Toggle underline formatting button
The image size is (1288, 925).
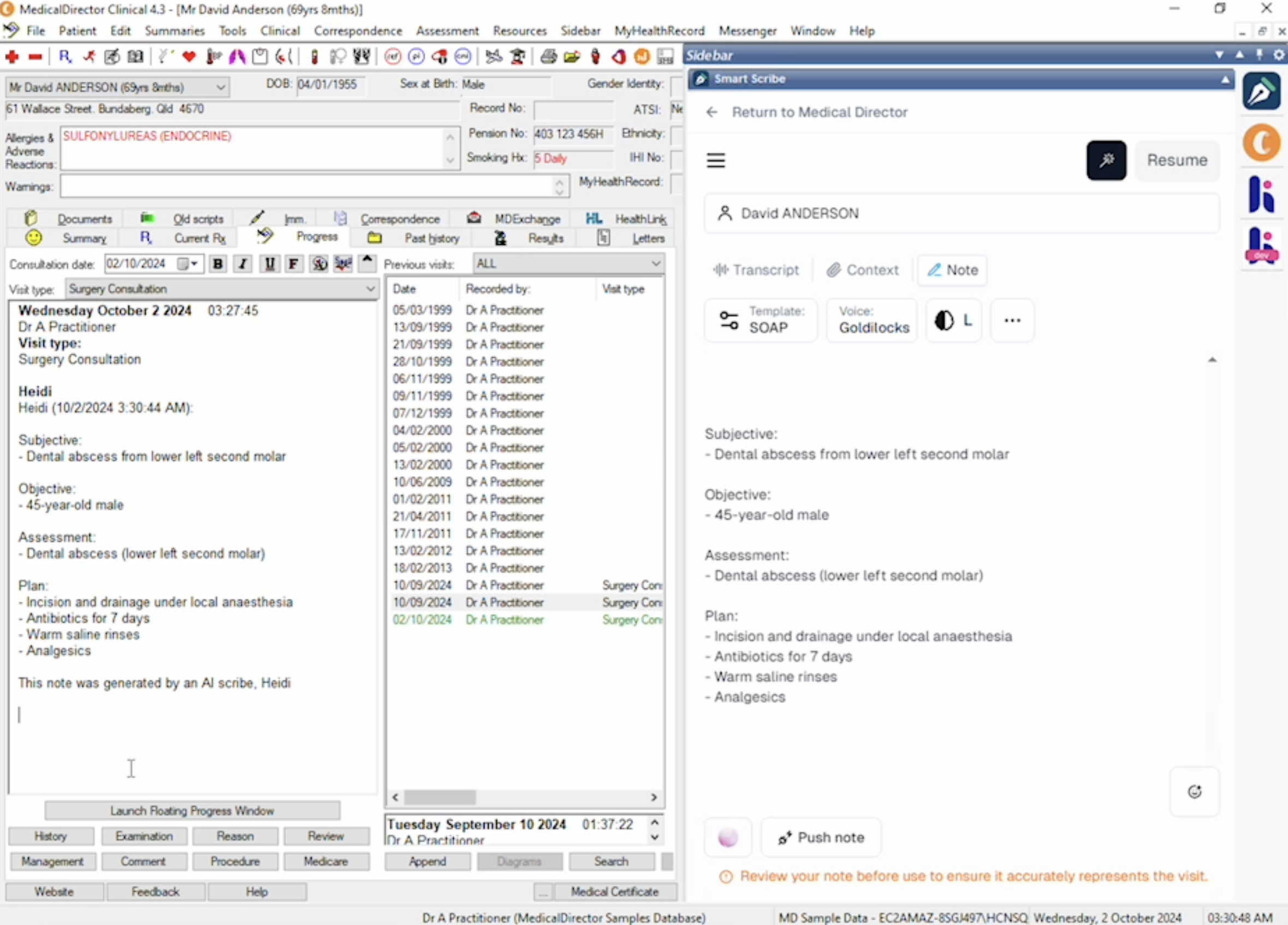[x=269, y=264]
